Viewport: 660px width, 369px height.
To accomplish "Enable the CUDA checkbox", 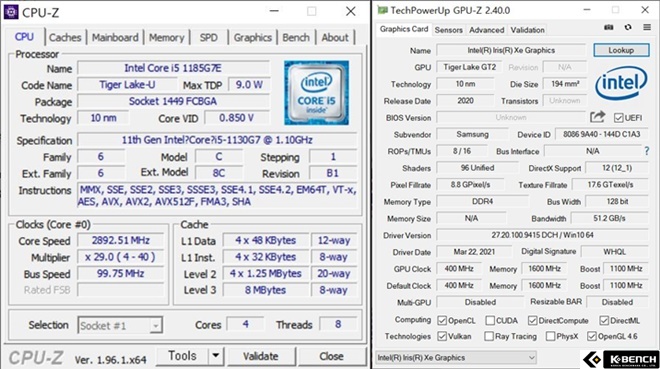I will click(x=490, y=321).
